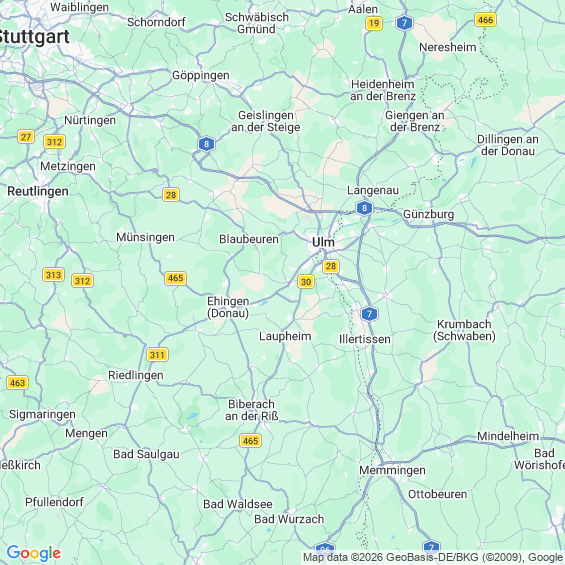The width and height of the screenshot is (565, 565).
Task: Select the Reutlingen city label
Action: pyautogui.click(x=38, y=191)
